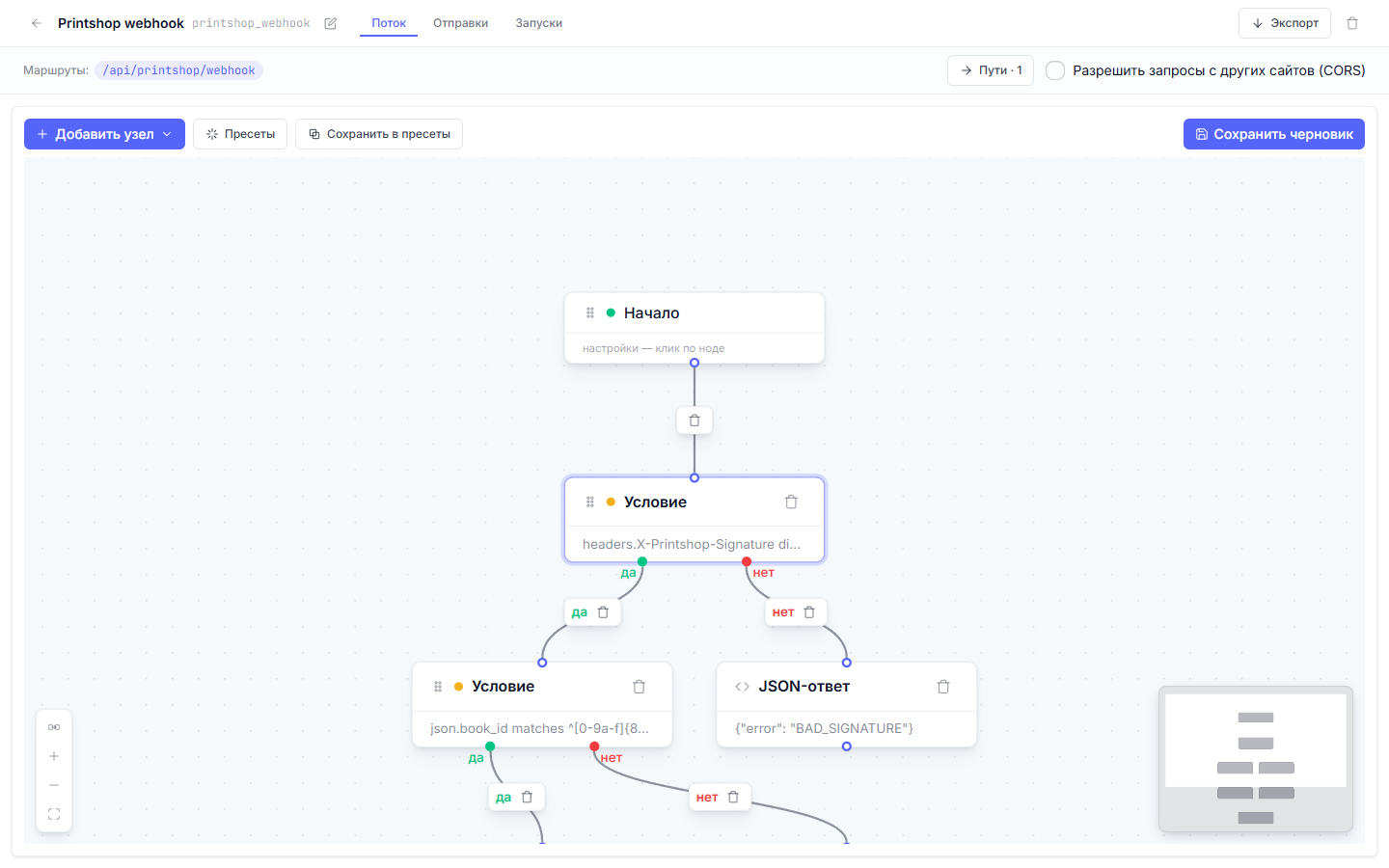
Task: Zoom out the canvas with the minus icon
Action: coord(54,785)
